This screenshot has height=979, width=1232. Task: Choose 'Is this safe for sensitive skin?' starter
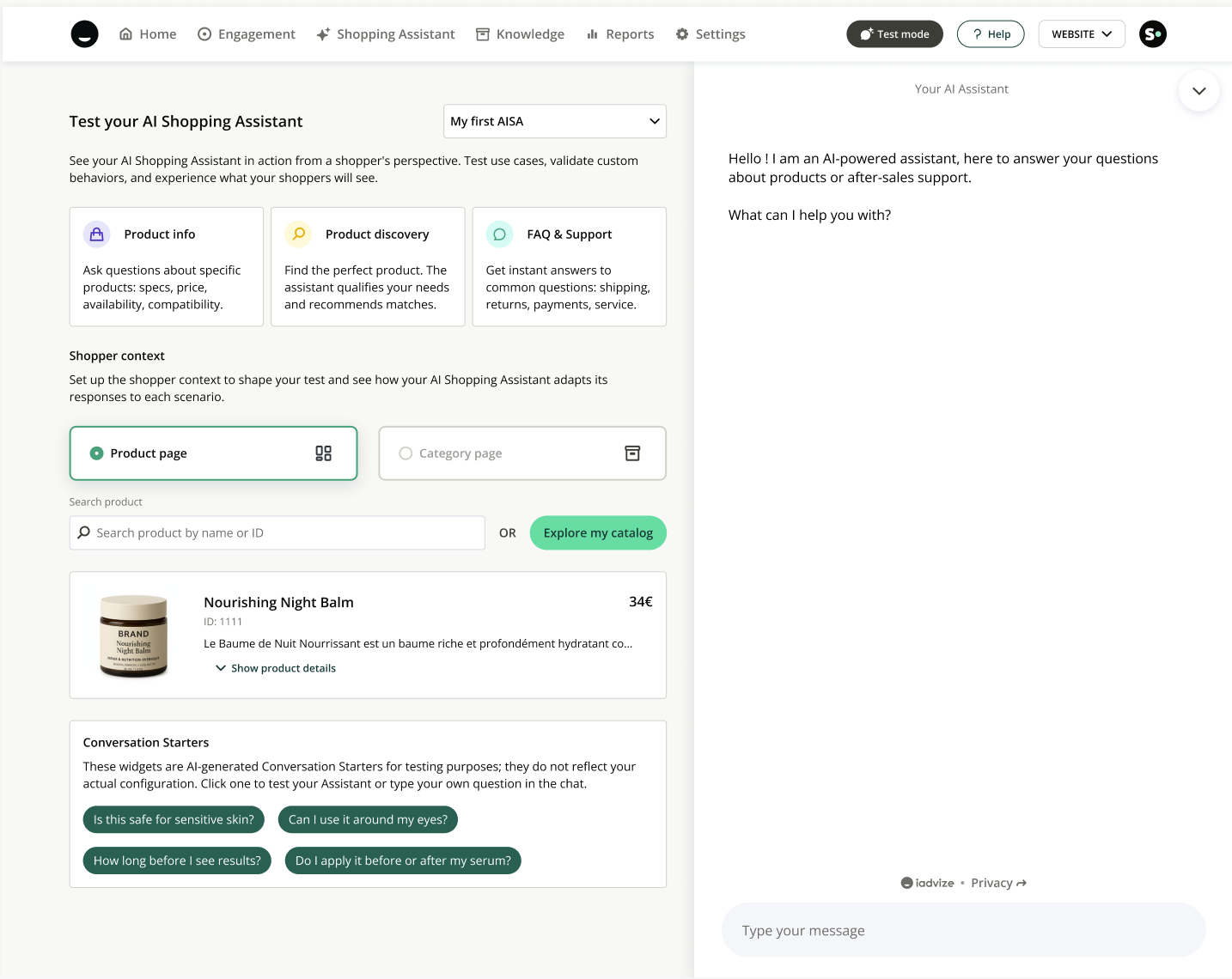(174, 819)
